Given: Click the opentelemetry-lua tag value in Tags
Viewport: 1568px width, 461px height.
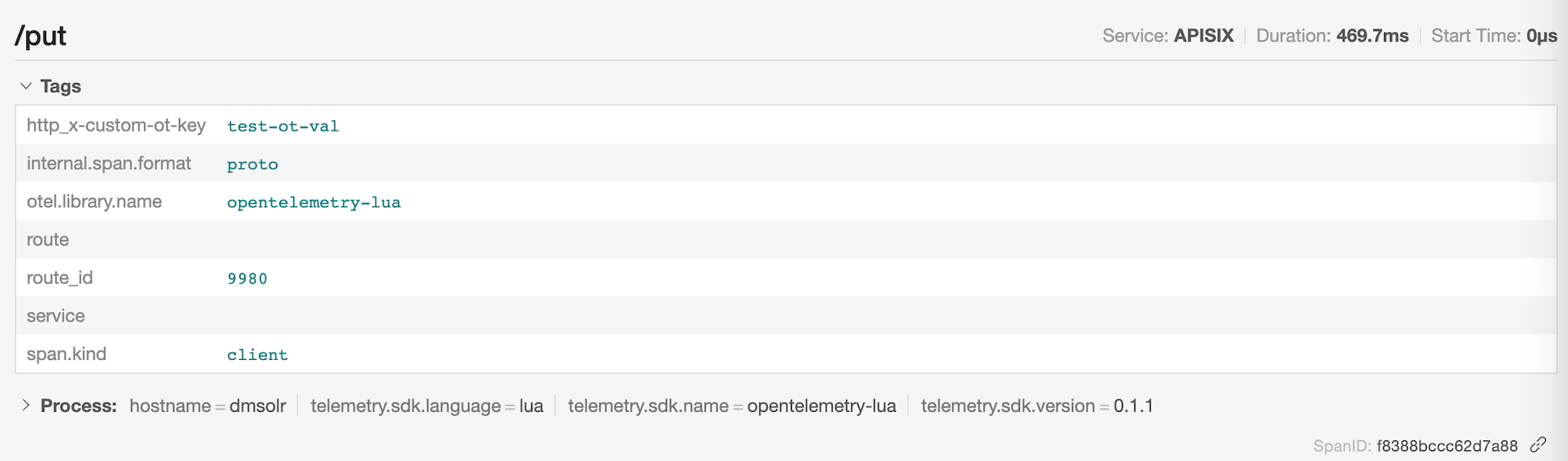Looking at the screenshot, I should [x=314, y=202].
